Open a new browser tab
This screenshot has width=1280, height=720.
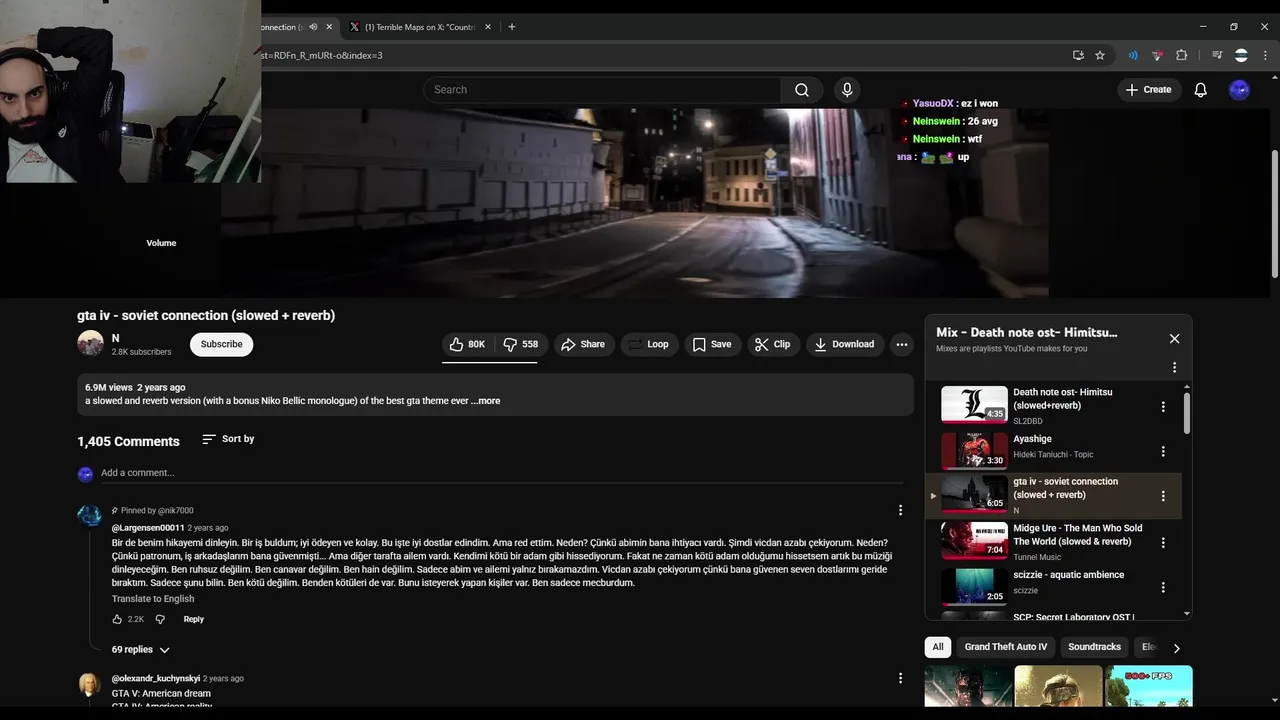(512, 27)
